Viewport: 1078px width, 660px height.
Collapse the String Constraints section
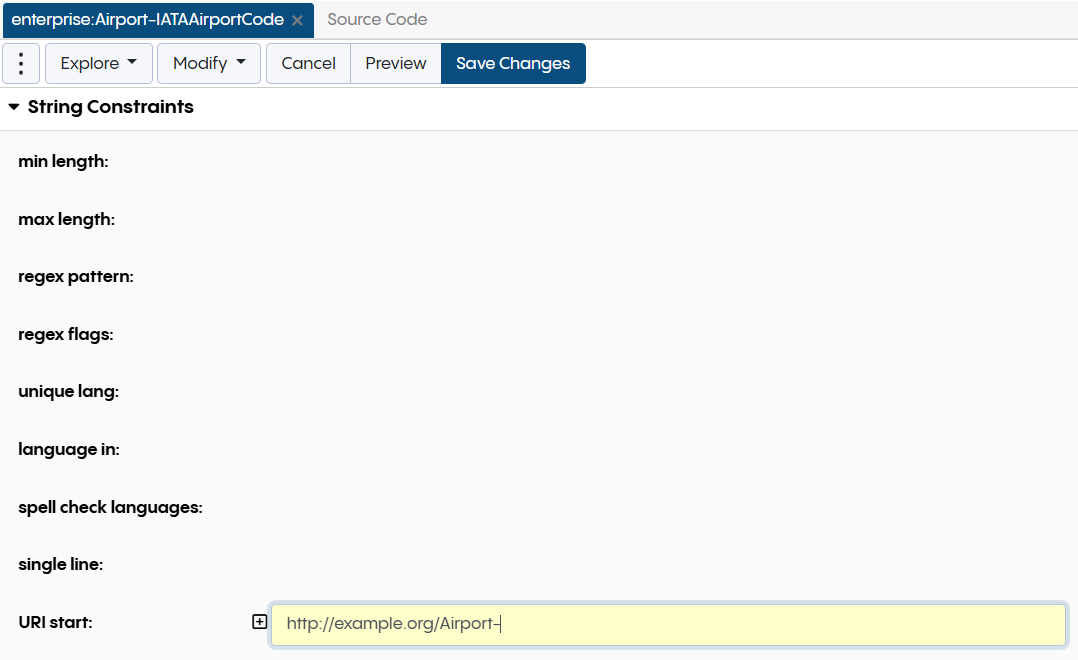(x=14, y=107)
